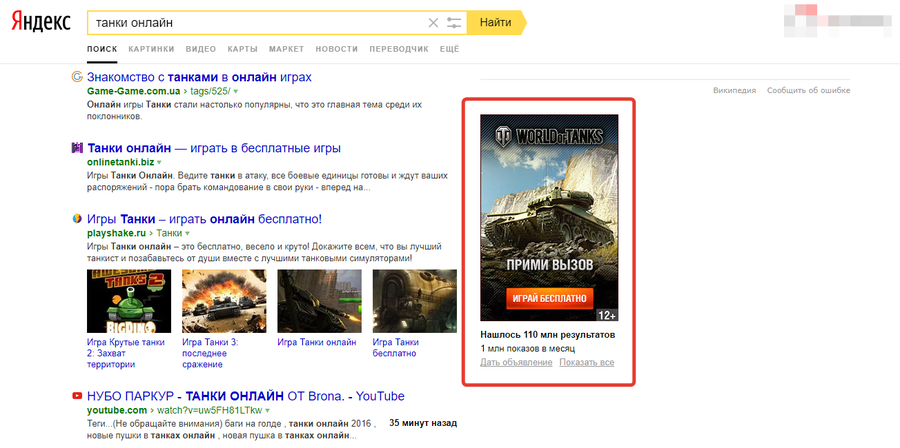Image resolution: width=900 pixels, height=448 pixels.
Task: Select the ПОИСК tab
Action: [102, 49]
